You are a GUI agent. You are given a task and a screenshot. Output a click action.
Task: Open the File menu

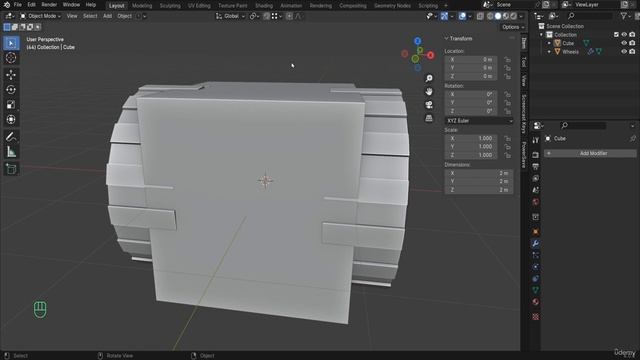[x=18, y=5]
